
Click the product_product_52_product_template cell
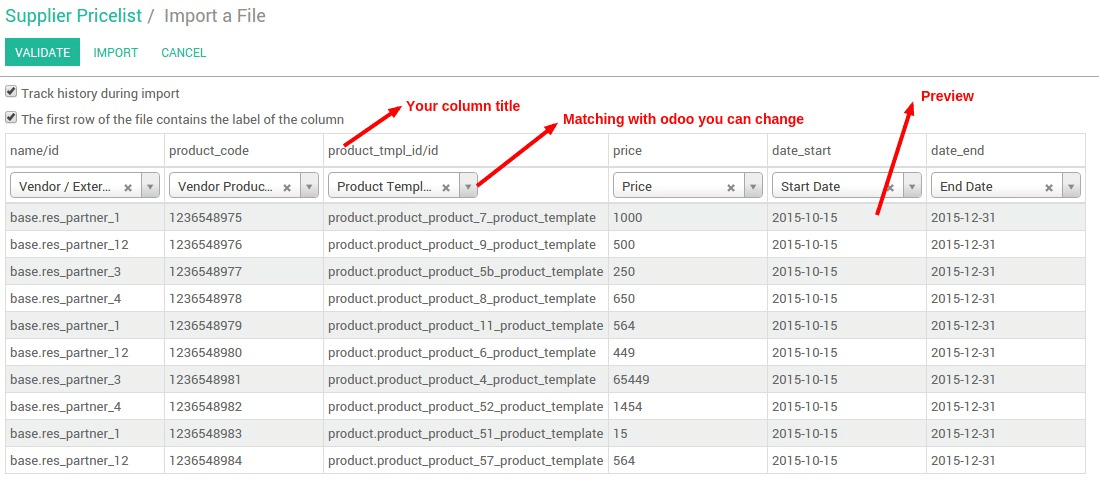[465, 406]
